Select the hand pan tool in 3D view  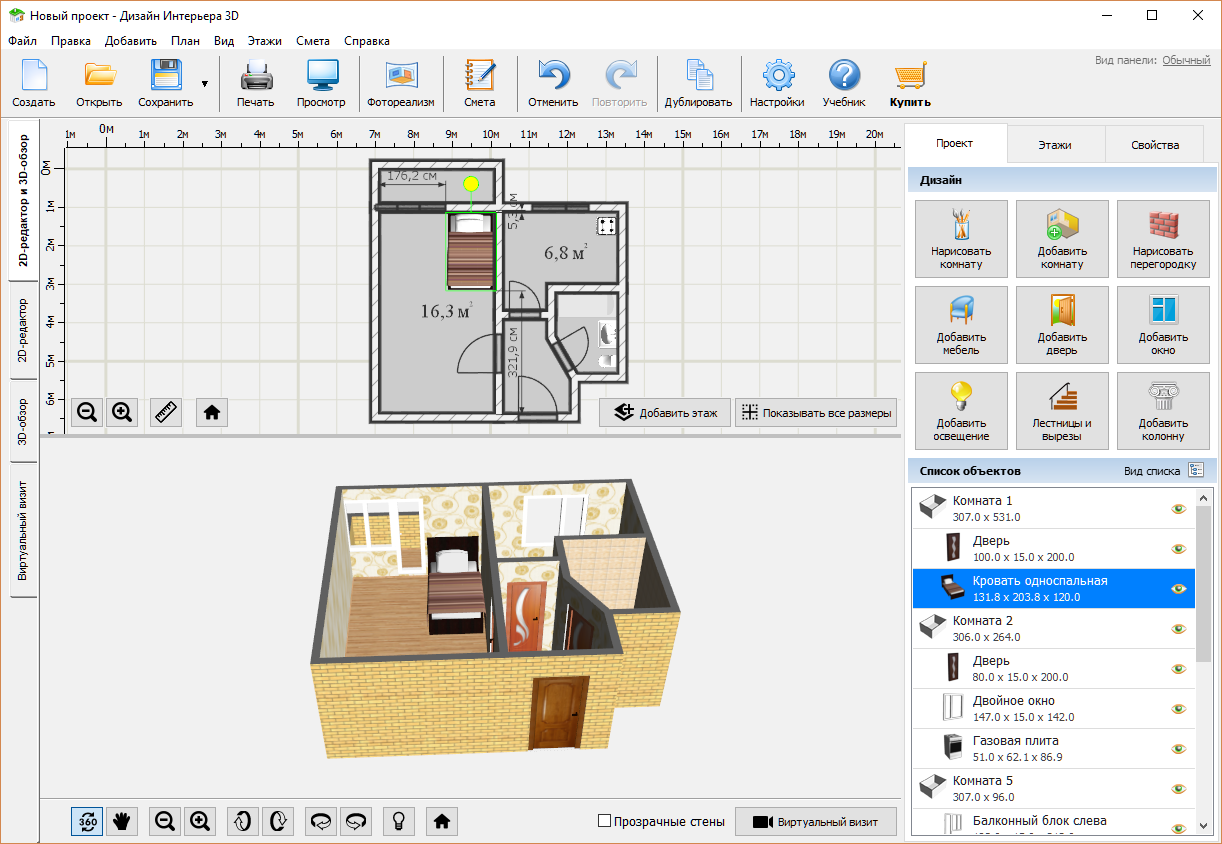coord(122,821)
